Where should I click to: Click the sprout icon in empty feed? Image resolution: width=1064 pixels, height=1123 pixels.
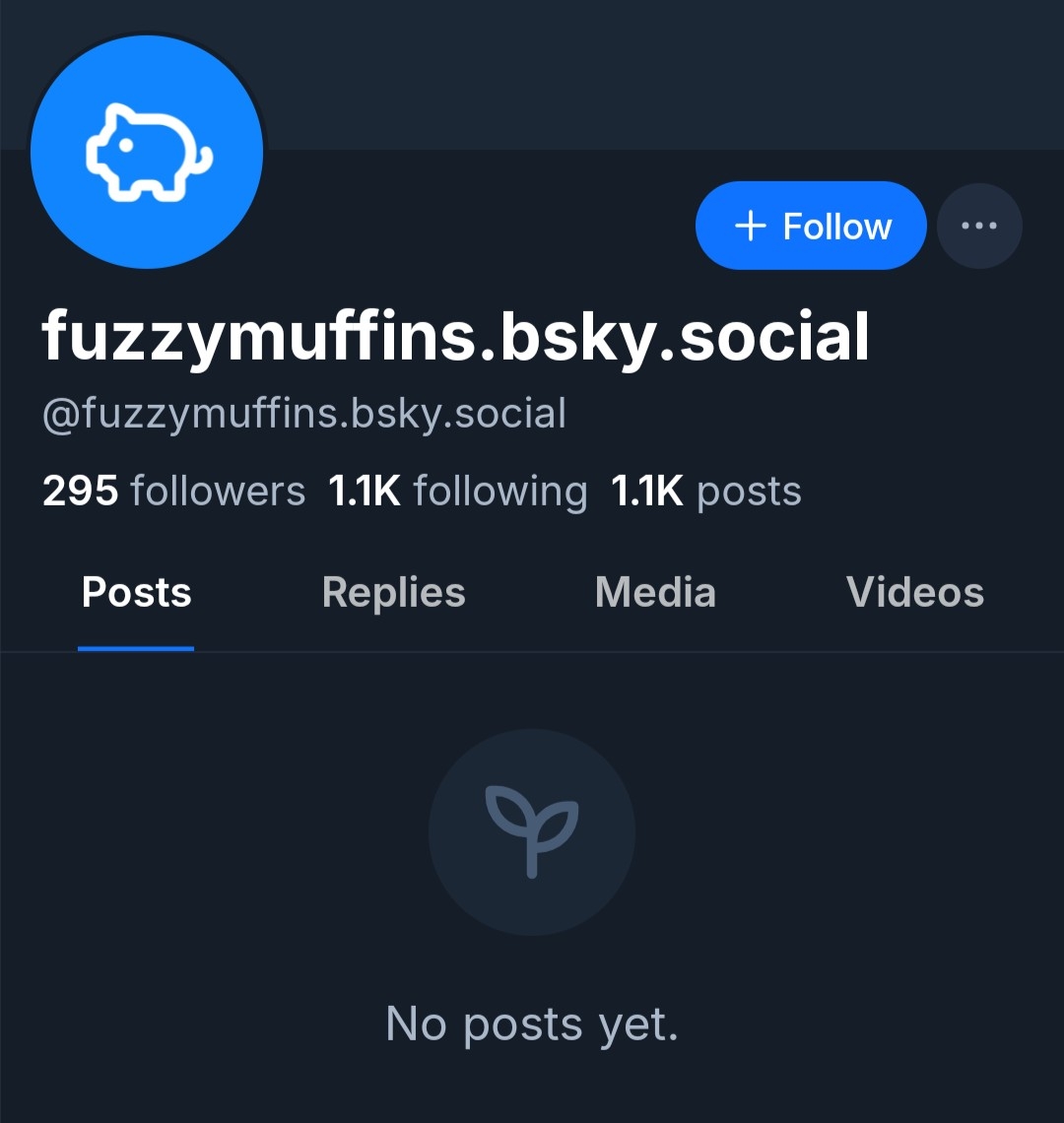click(532, 832)
